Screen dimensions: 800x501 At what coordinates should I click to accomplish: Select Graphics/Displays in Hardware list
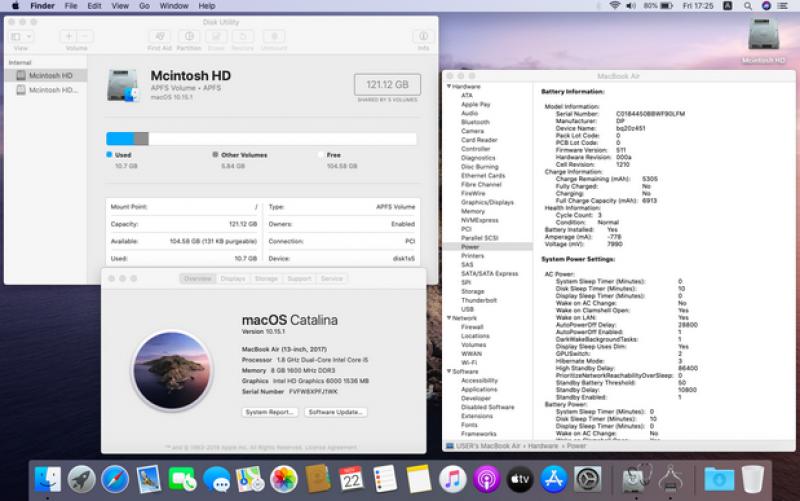point(487,202)
